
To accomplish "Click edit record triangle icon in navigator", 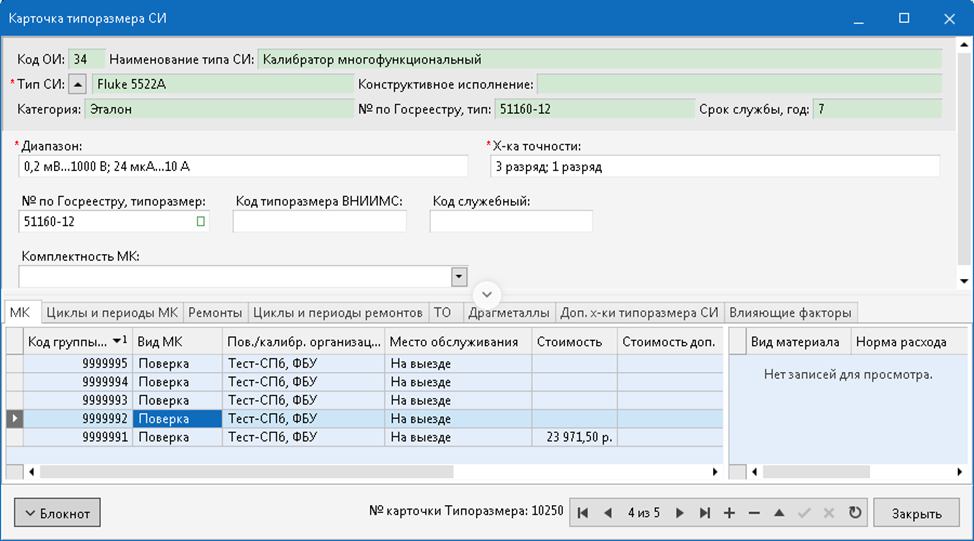I will pyautogui.click(x=779, y=513).
